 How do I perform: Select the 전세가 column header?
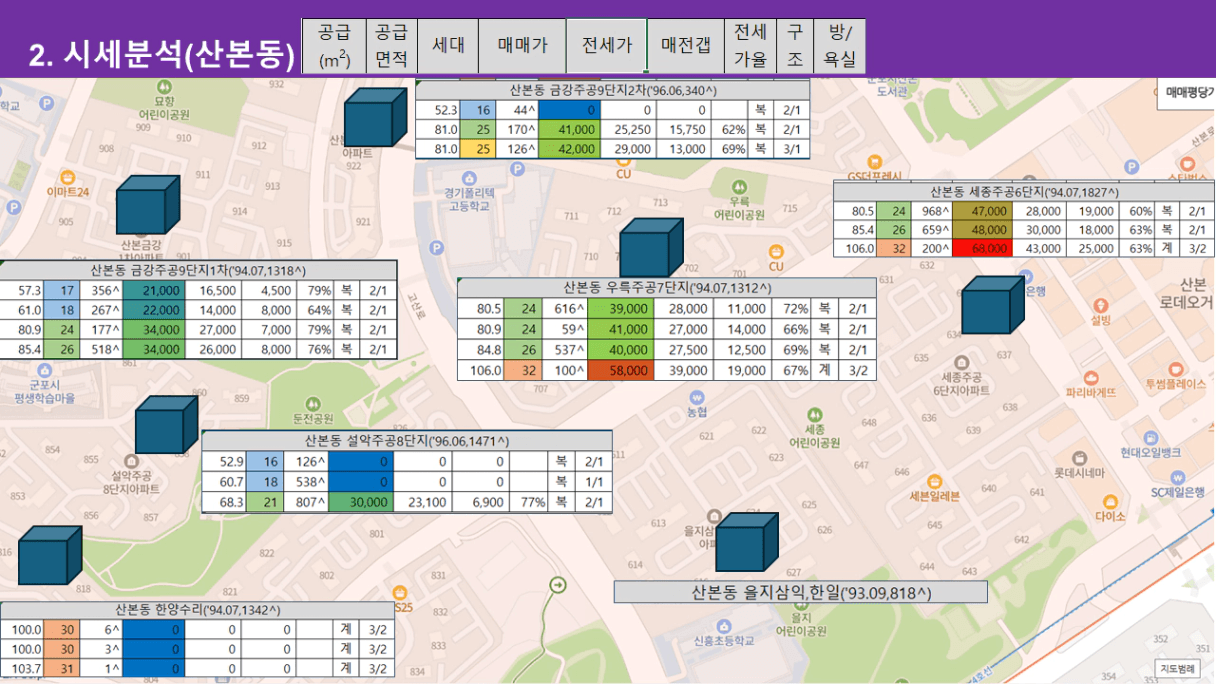coord(607,45)
